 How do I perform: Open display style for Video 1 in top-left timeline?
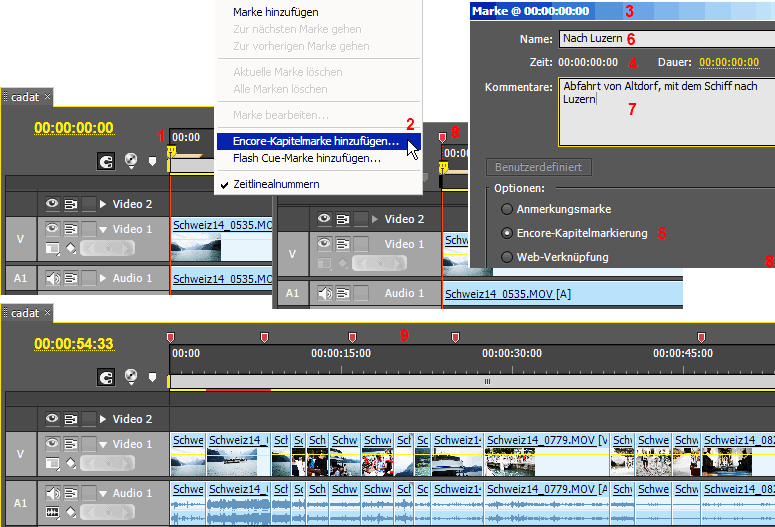pos(52,248)
